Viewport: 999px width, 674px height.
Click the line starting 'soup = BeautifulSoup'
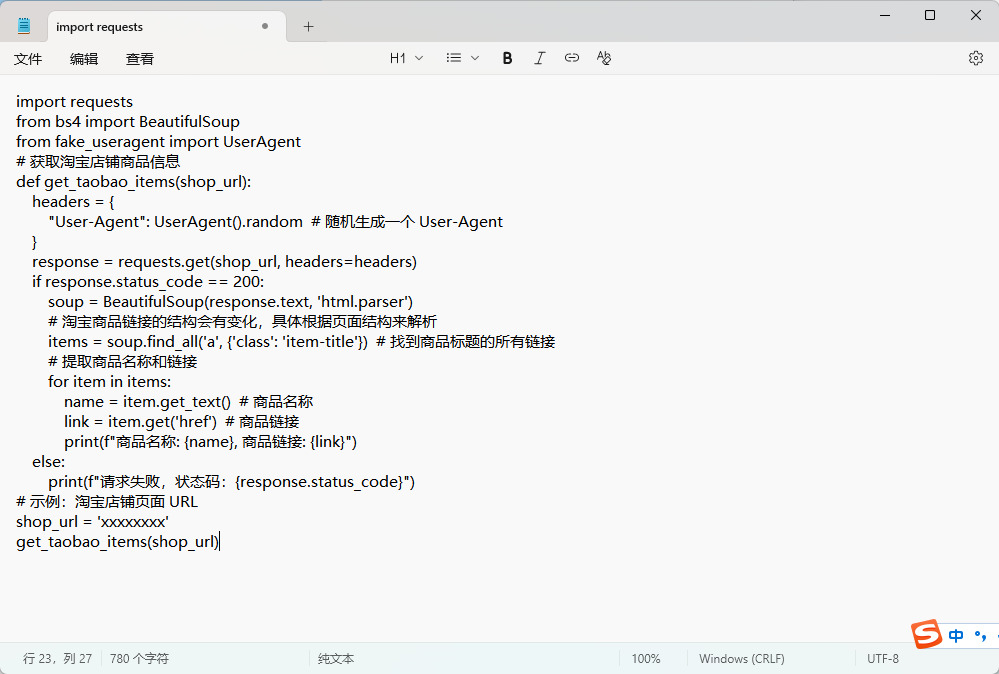pos(231,302)
